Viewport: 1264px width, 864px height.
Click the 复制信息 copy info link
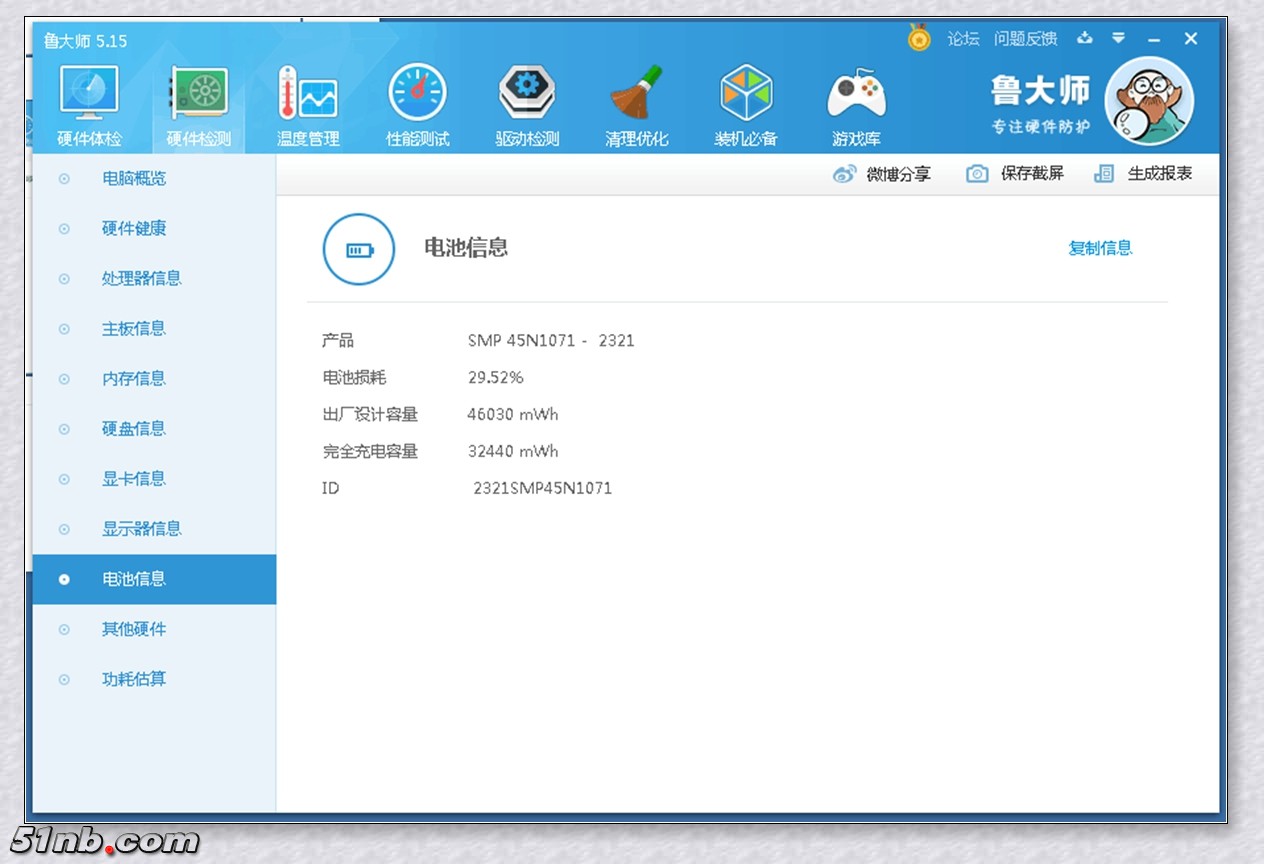1100,248
